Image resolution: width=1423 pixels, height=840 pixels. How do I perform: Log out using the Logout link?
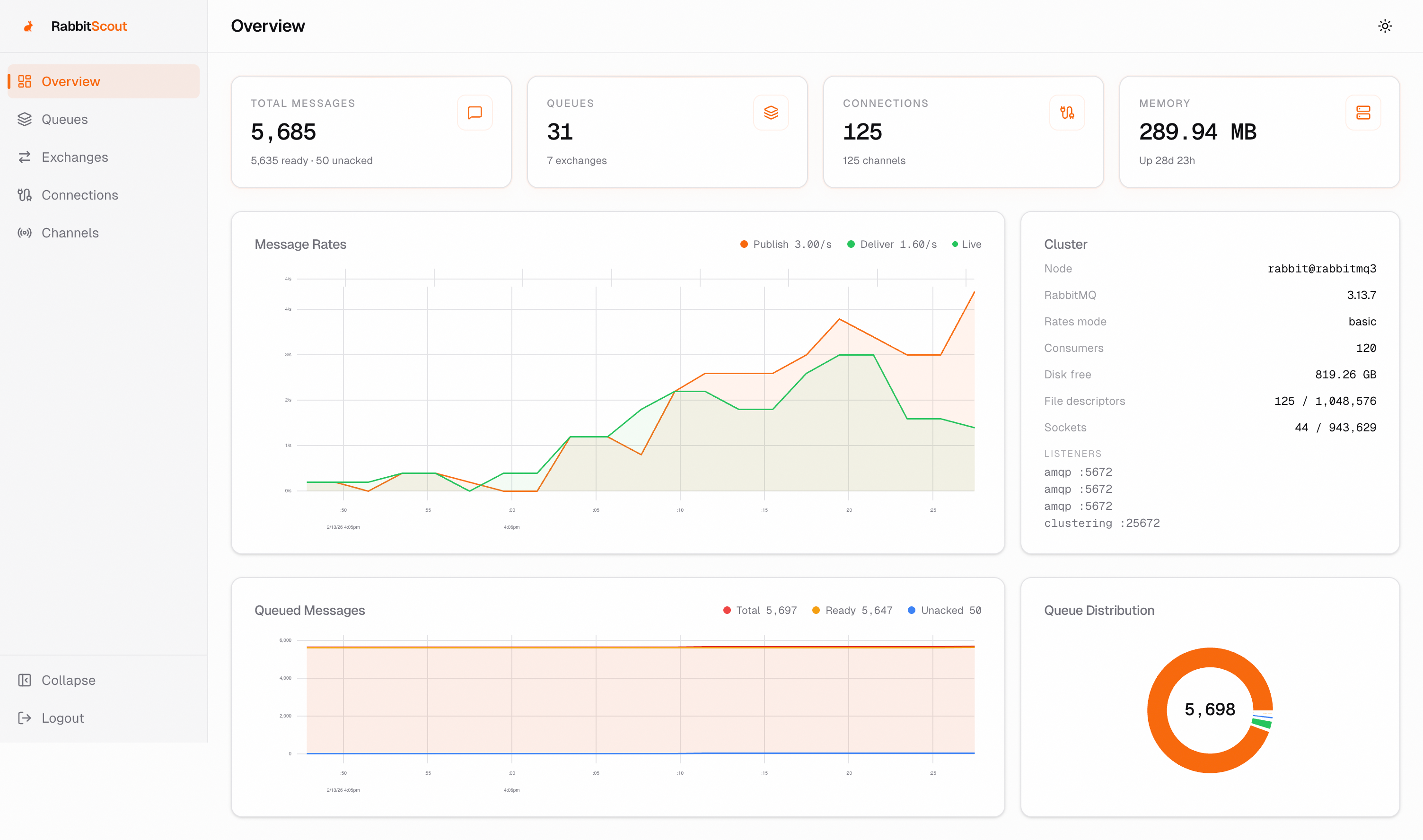pyautogui.click(x=62, y=718)
